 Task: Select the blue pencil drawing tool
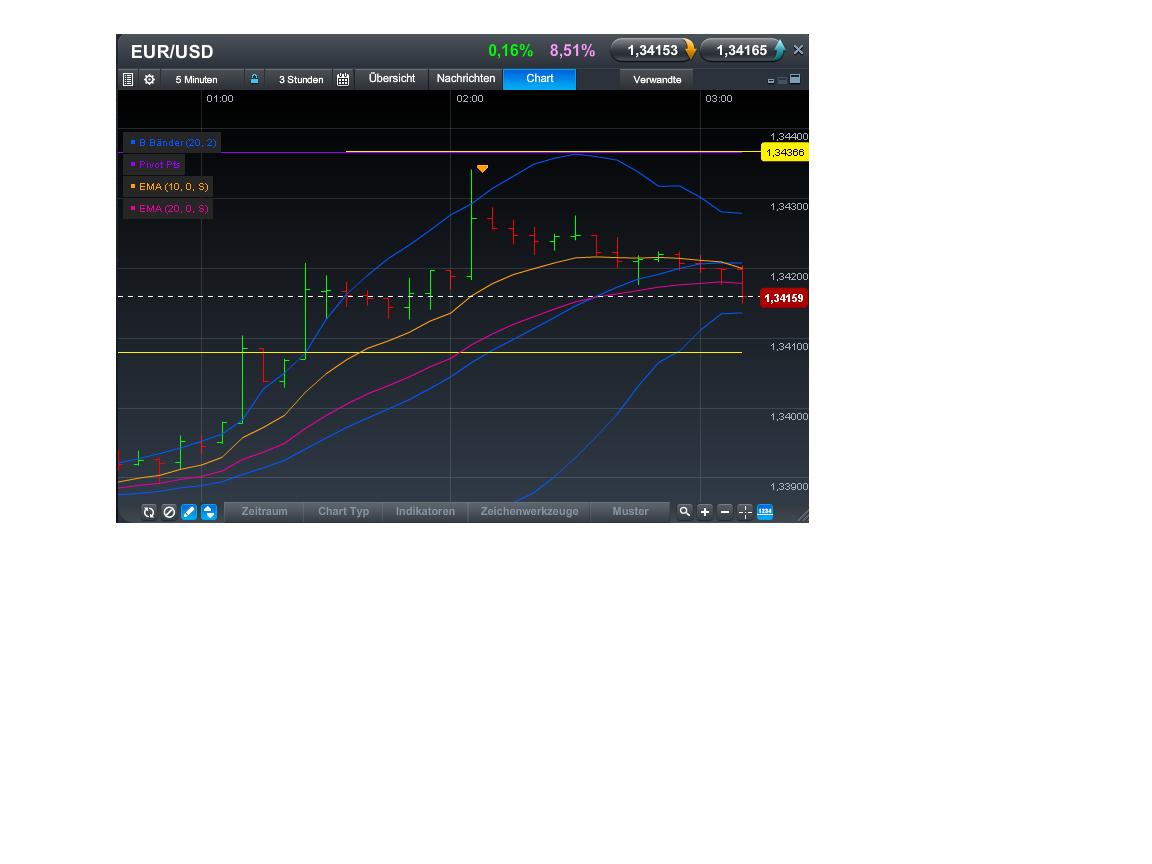[189, 512]
